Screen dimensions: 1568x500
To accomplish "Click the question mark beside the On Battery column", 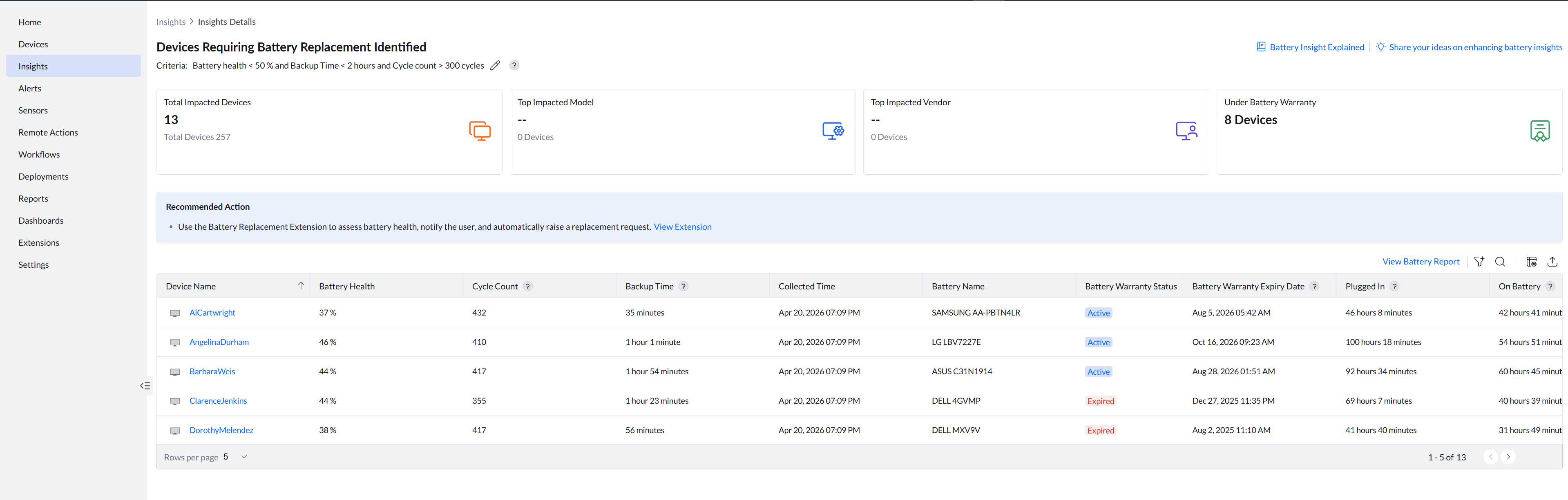I will coord(1550,286).
